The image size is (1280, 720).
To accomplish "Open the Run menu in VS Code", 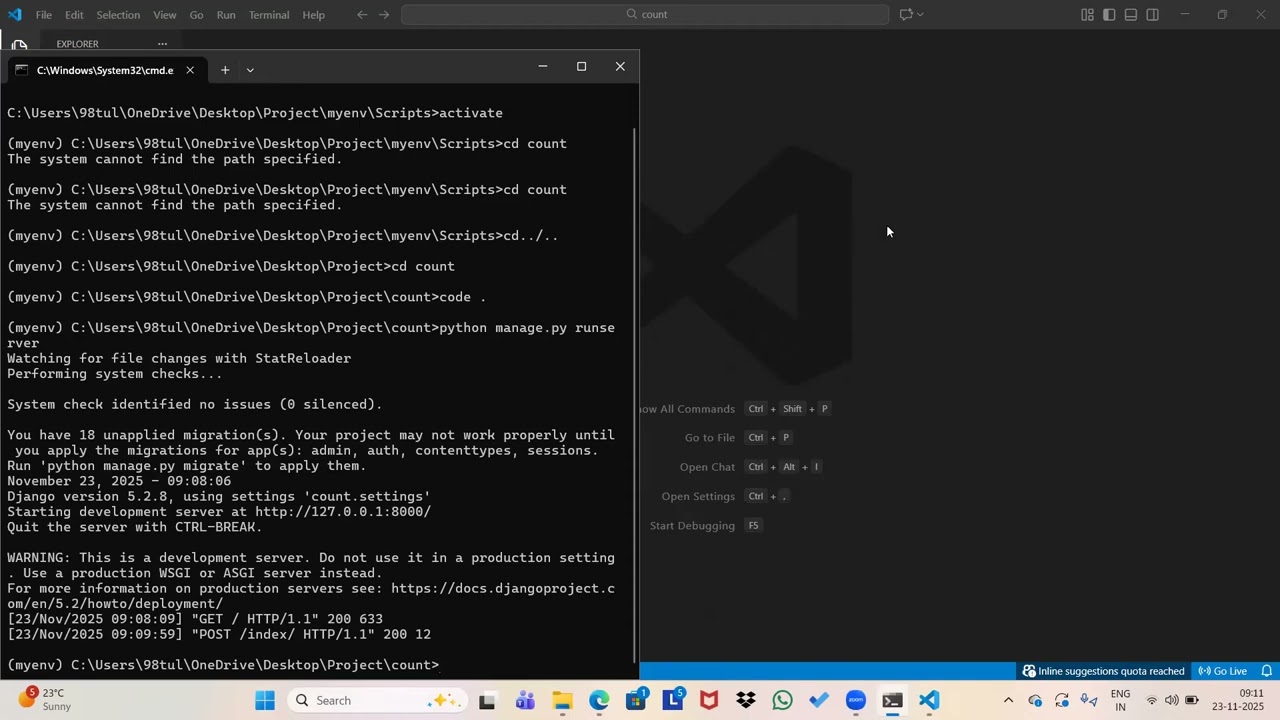I will pos(226,15).
